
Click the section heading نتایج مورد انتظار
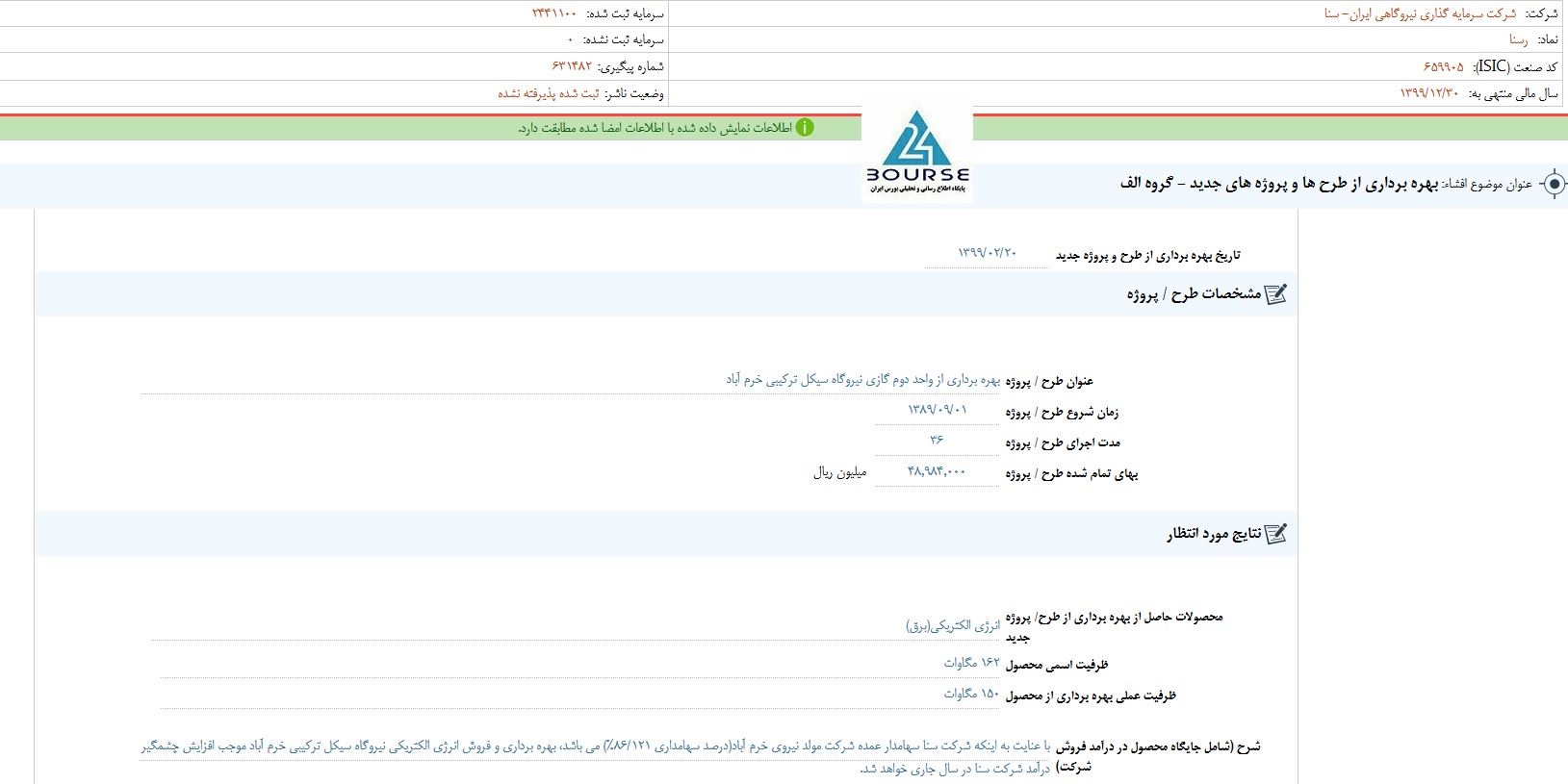[x=1214, y=534]
